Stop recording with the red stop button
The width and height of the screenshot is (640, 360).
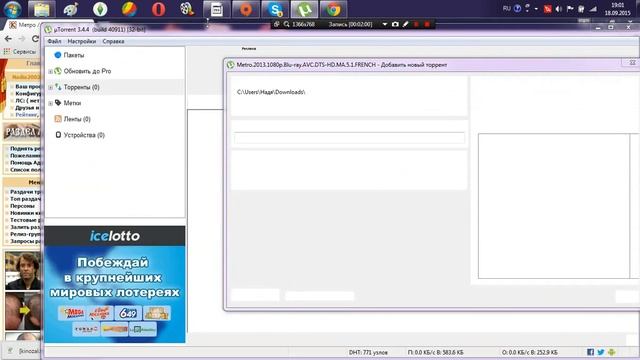[x=427, y=24]
